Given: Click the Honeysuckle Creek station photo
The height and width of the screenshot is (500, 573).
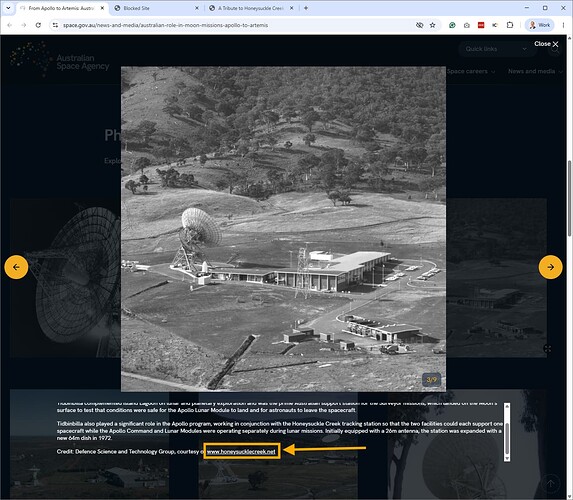Looking at the screenshot, I should click(283, 229).
